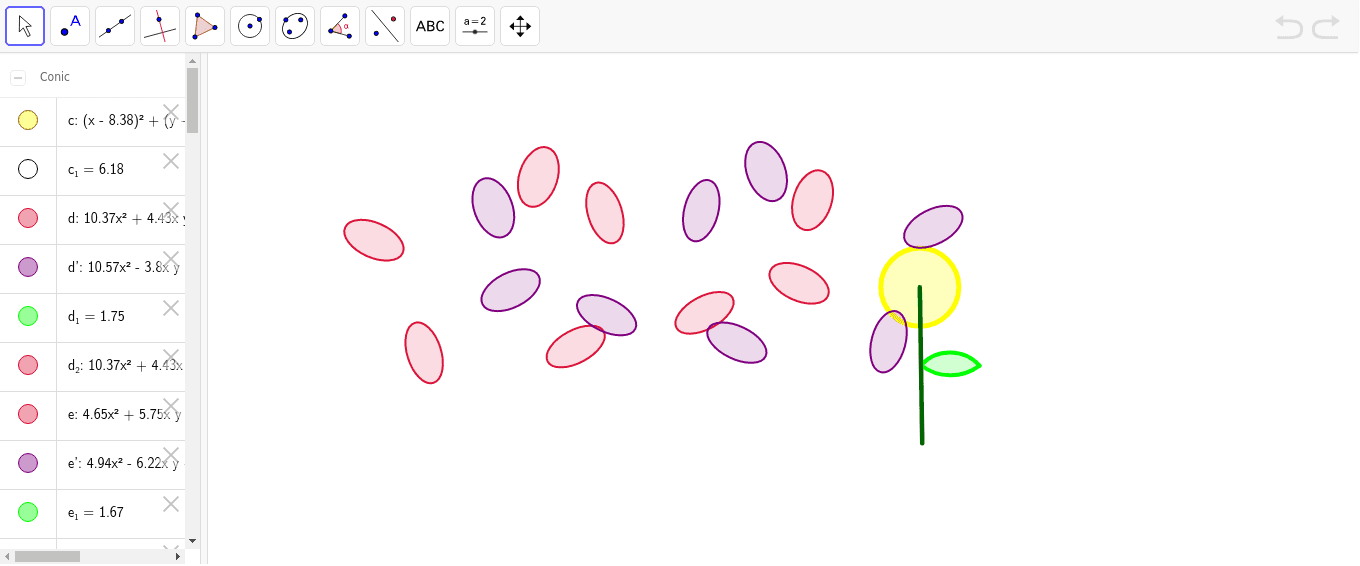Image resolution: width=1360 pixels, height=566 pixels.
Task: Select the Ellipse conic tool
Action: pos(295,26)
